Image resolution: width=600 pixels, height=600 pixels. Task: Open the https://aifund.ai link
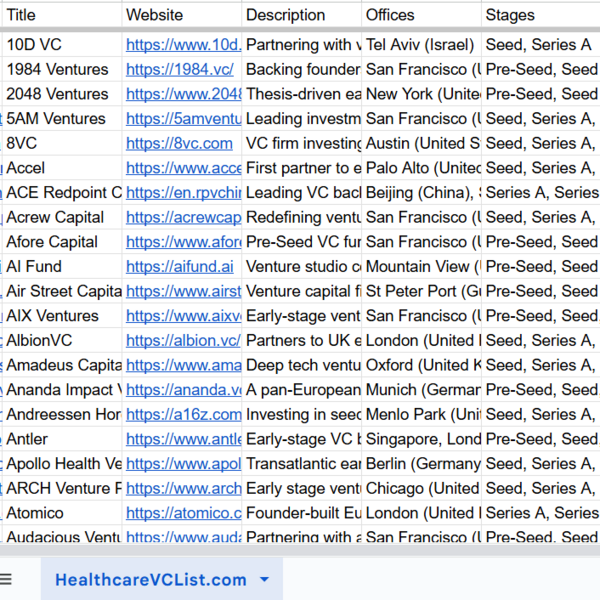[179, 267]
